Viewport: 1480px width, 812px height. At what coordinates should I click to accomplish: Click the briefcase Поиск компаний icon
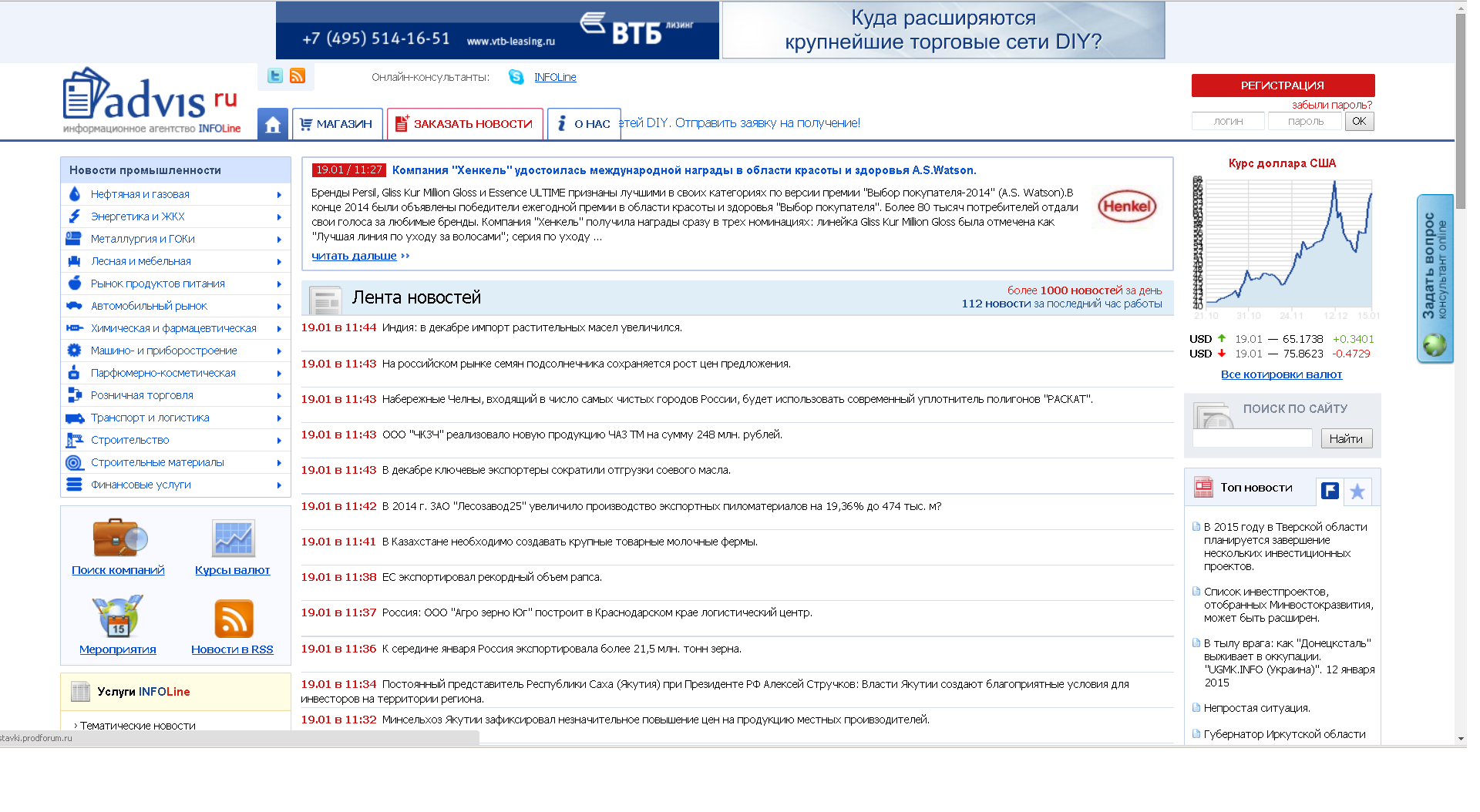coord(119,538)
